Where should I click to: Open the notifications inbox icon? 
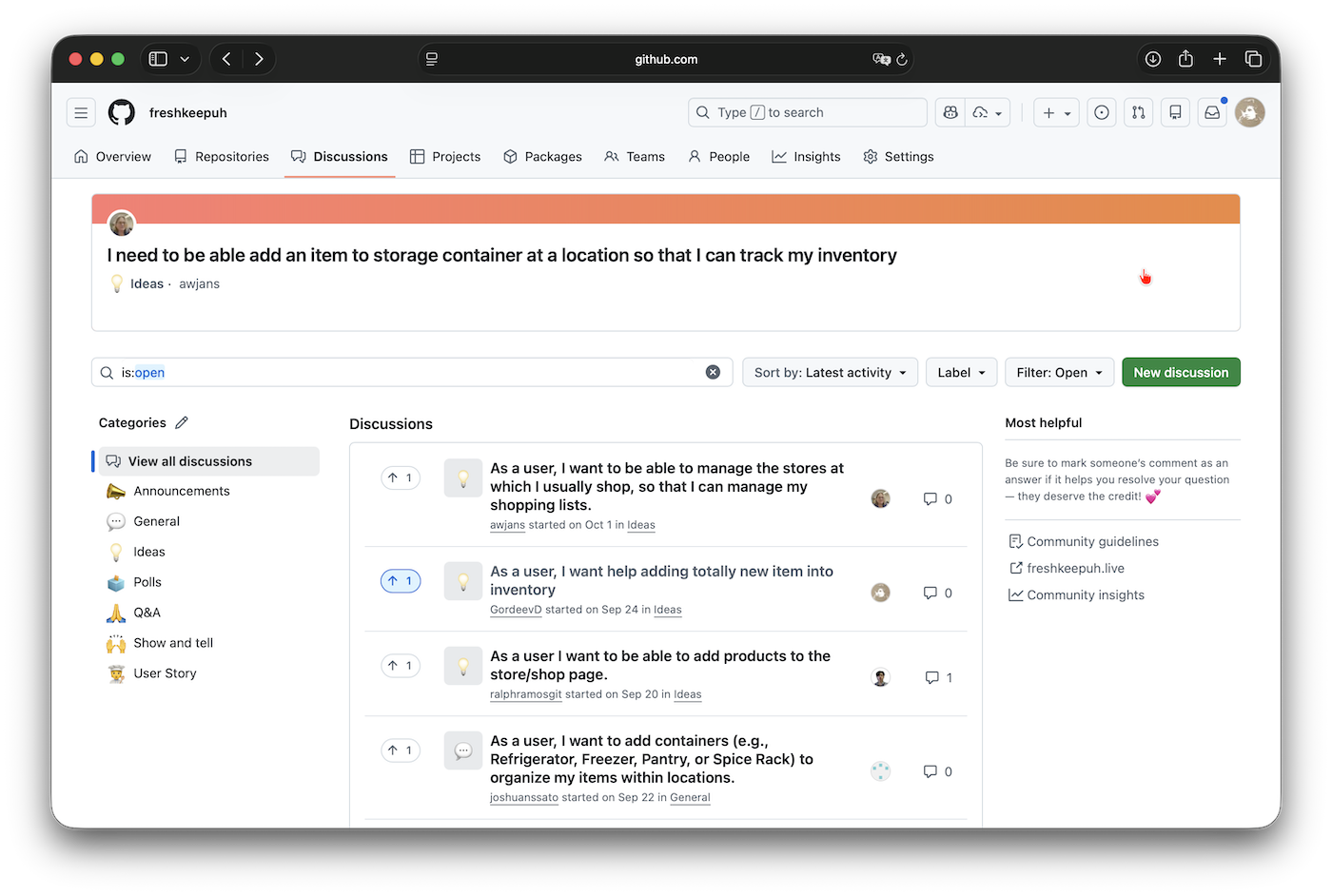[x=1211, y=112]
